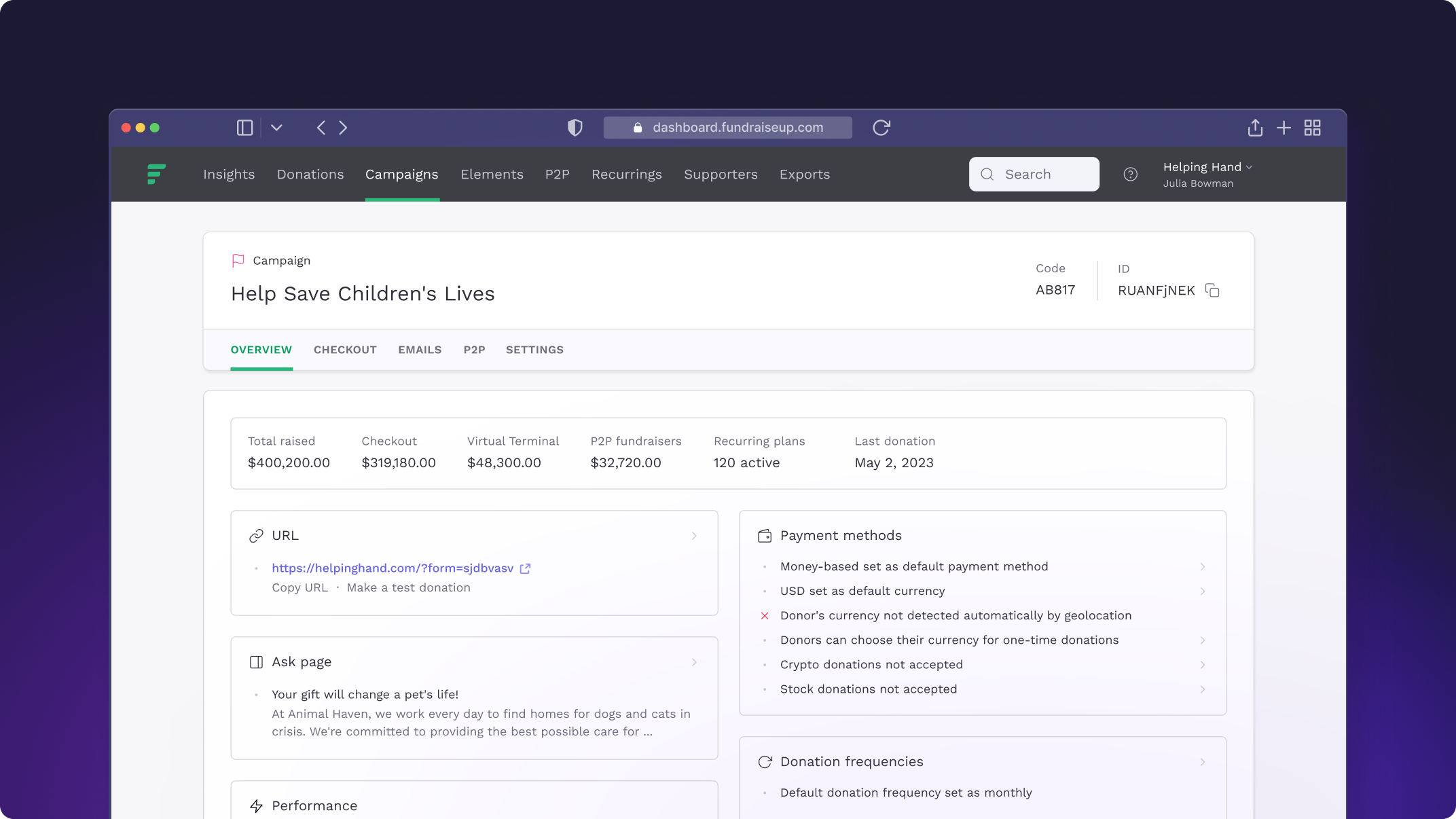Viewport: 1456px width, 819px height.
Task: Switch to the campaign P2P tab
Action: click(x=475, y=350)
